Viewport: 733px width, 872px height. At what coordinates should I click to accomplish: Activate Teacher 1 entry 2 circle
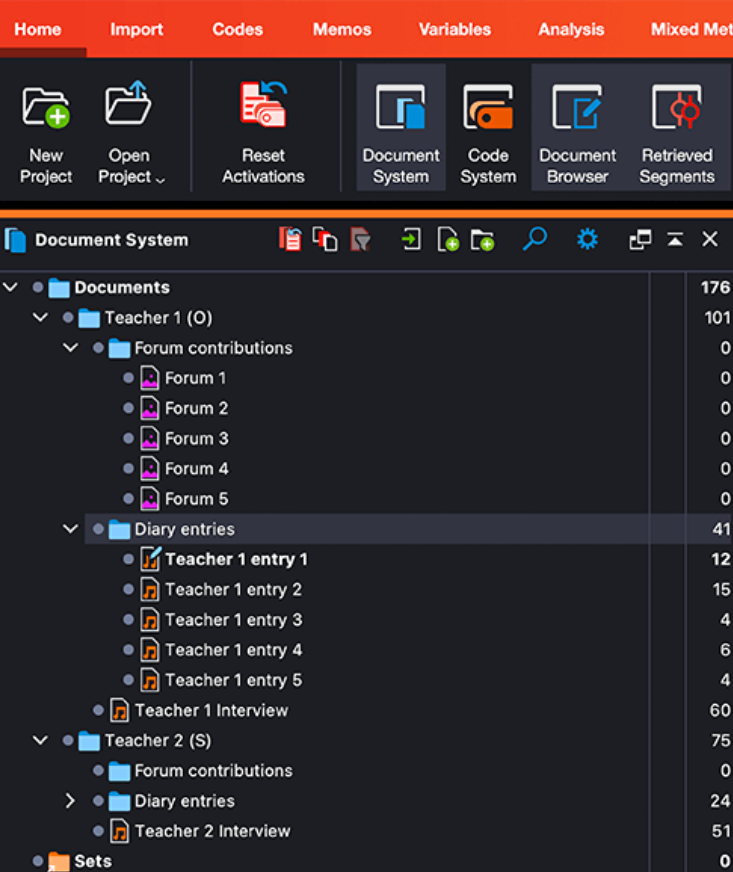(x=128, y=589)
